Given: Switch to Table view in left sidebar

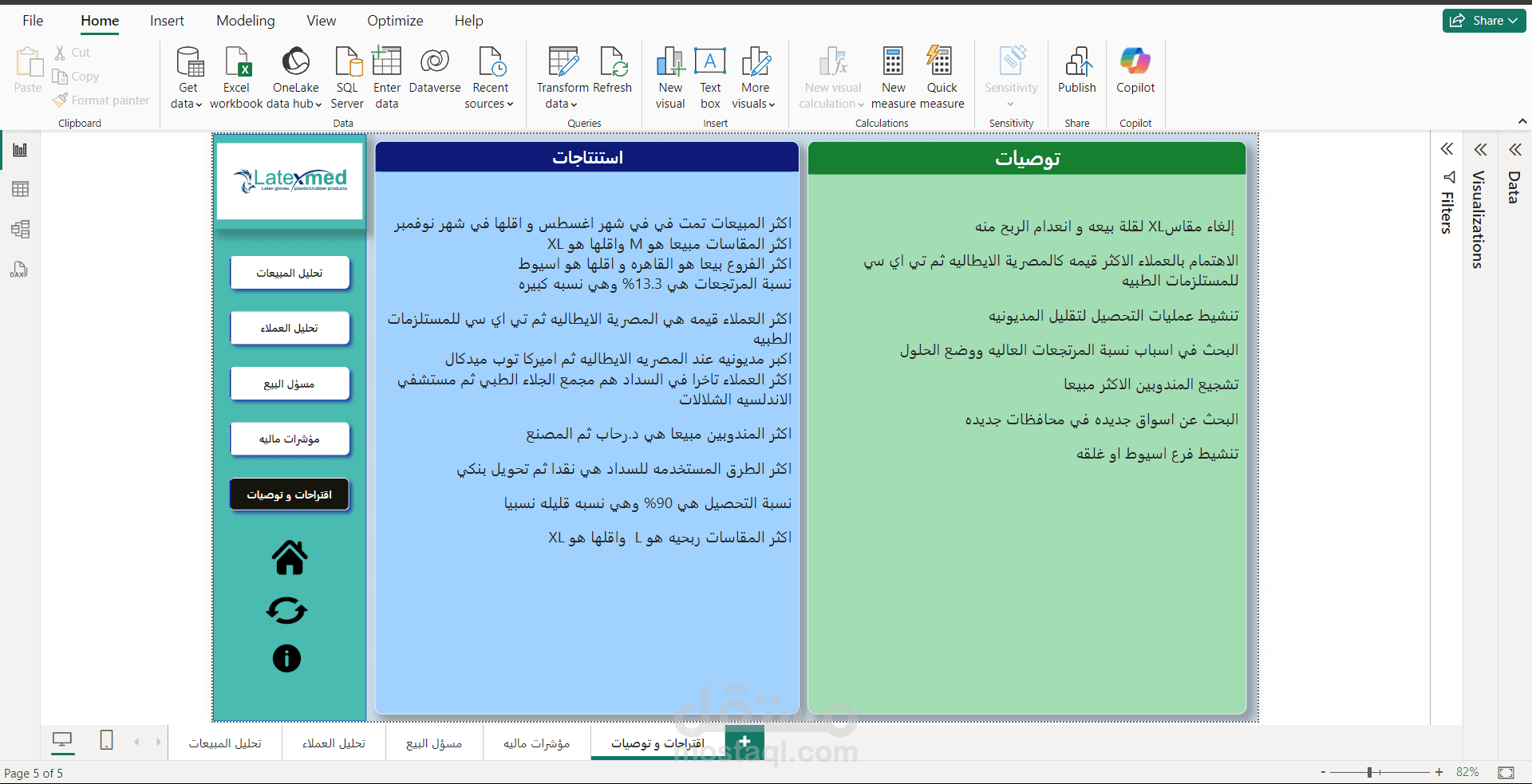Looking at the screenshot, I should click(x=20, y=189).
